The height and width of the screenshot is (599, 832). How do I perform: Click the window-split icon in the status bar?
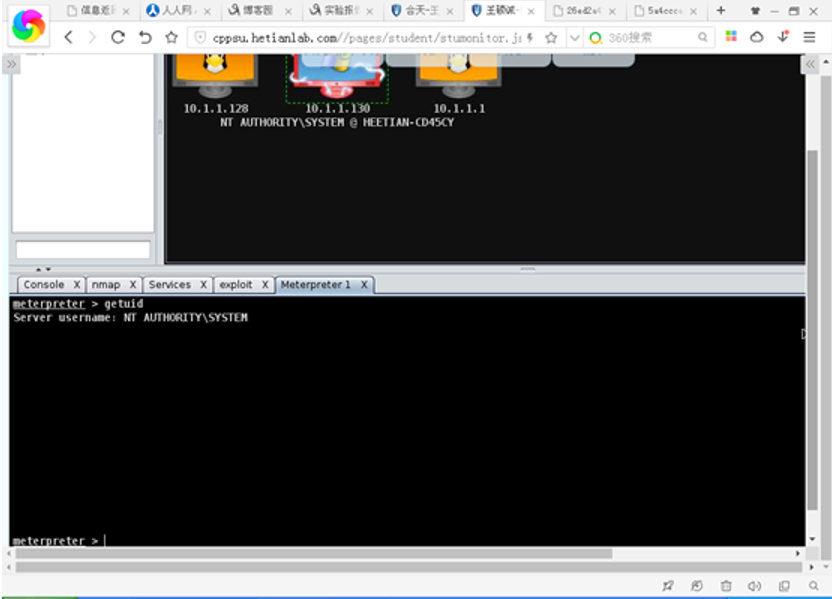784,586
